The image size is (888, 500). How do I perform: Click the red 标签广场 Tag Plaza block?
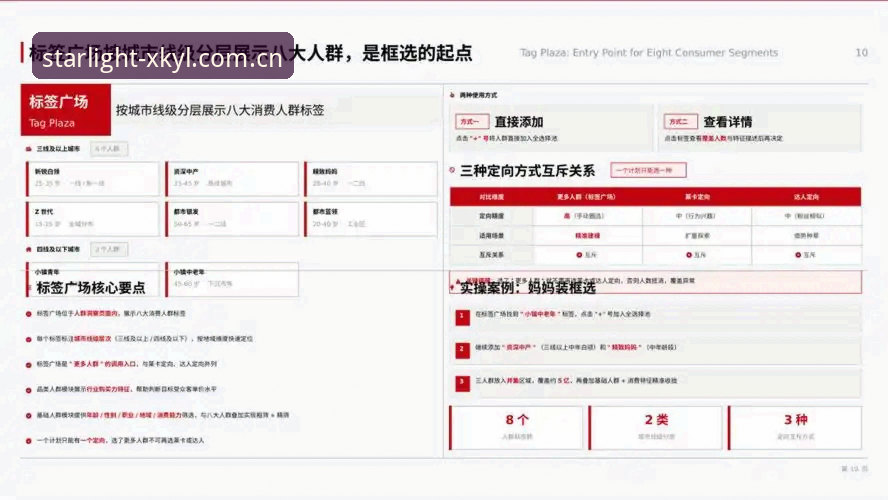(x=66, y=110)
